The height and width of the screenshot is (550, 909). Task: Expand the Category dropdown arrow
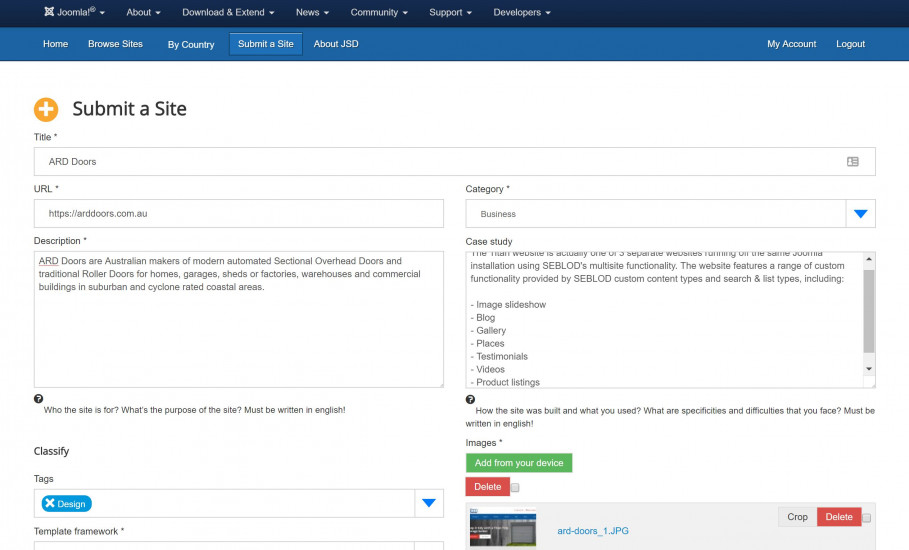tap(860, 214)
